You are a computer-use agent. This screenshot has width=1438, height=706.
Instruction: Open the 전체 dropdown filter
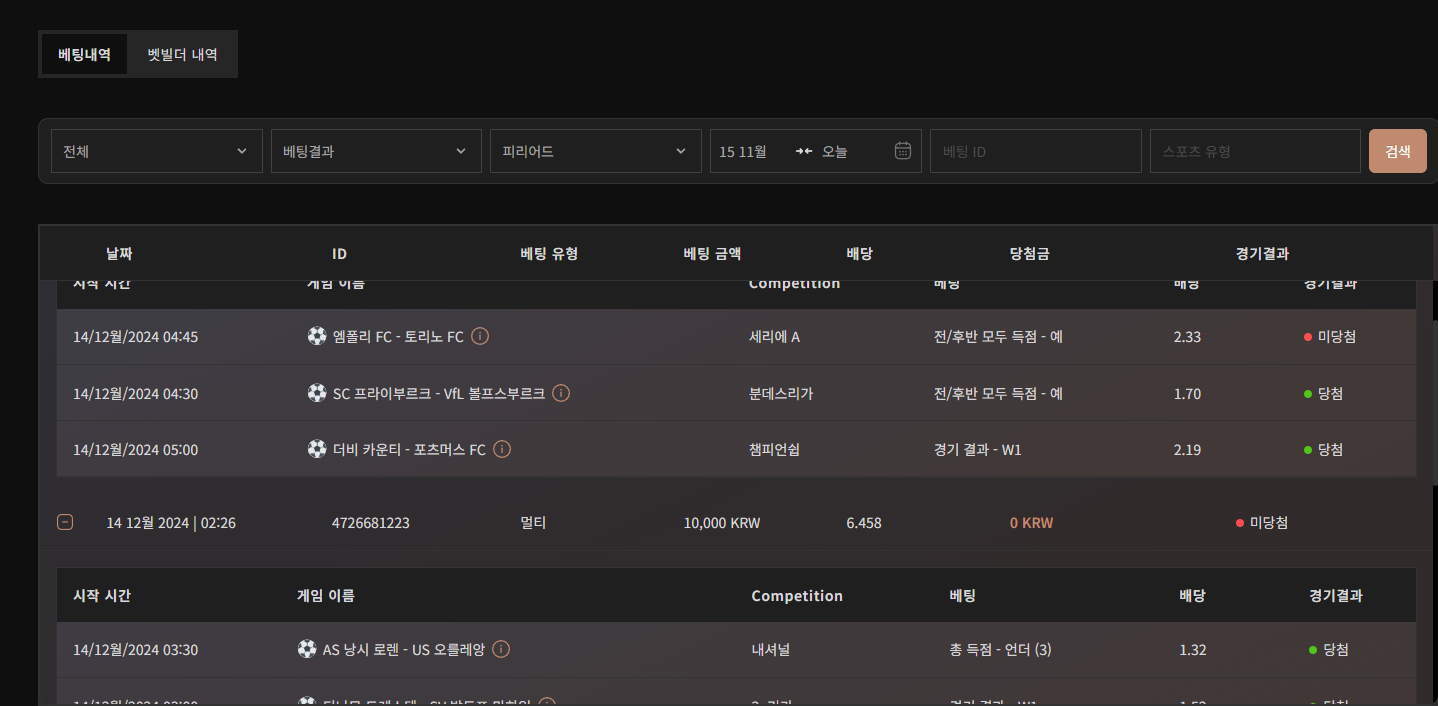point(156,151)
